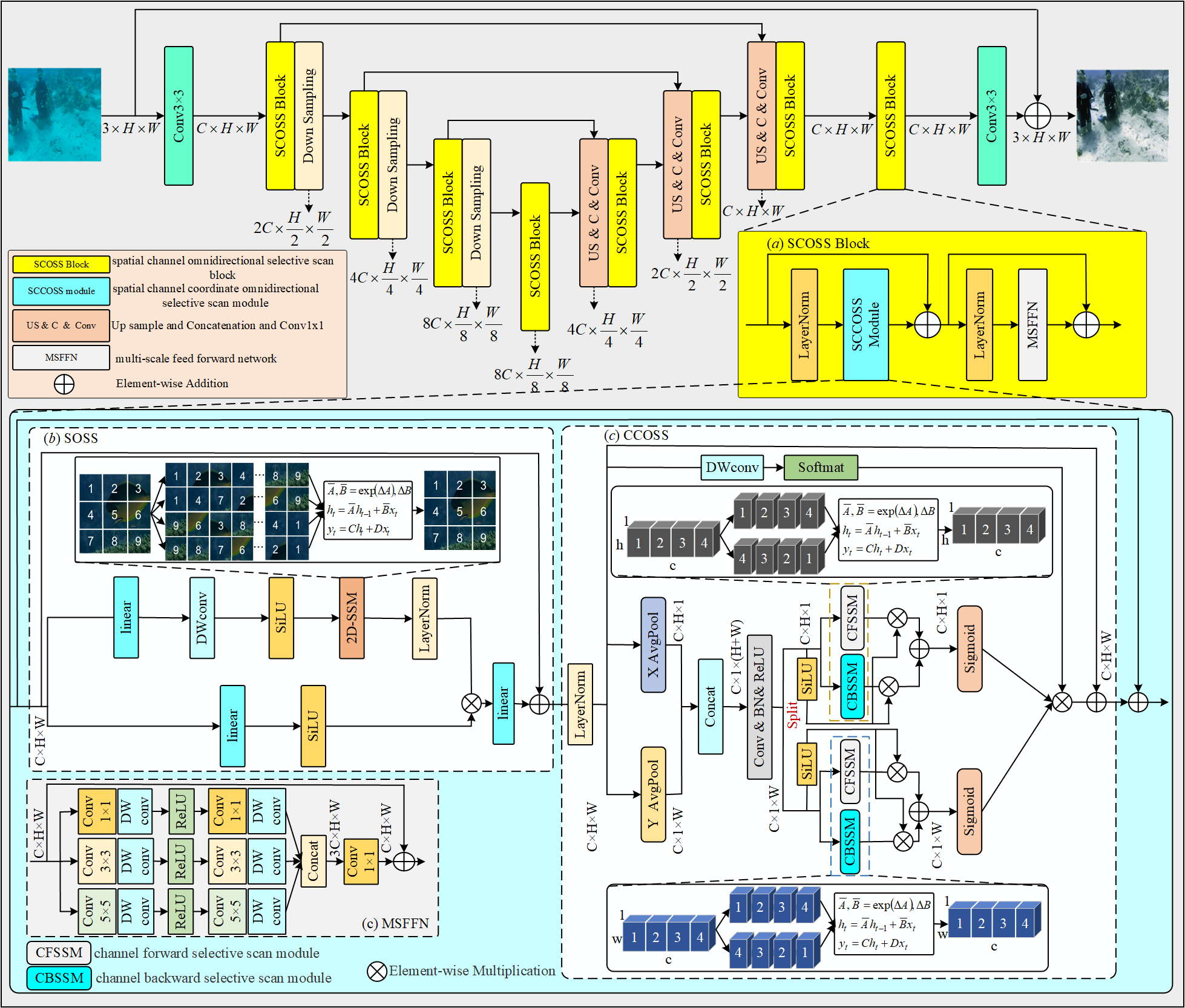
Task: Click the Conv & BN& ReLU block
Action: coord(759,708)
